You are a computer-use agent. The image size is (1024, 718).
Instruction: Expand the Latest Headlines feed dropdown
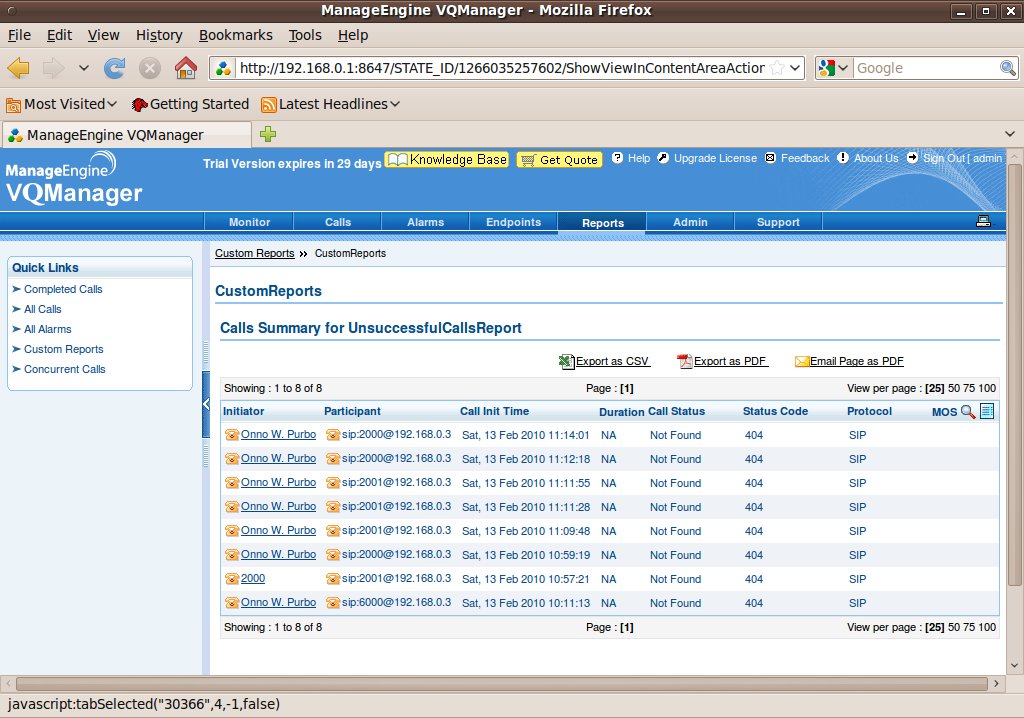coord(395,104)
